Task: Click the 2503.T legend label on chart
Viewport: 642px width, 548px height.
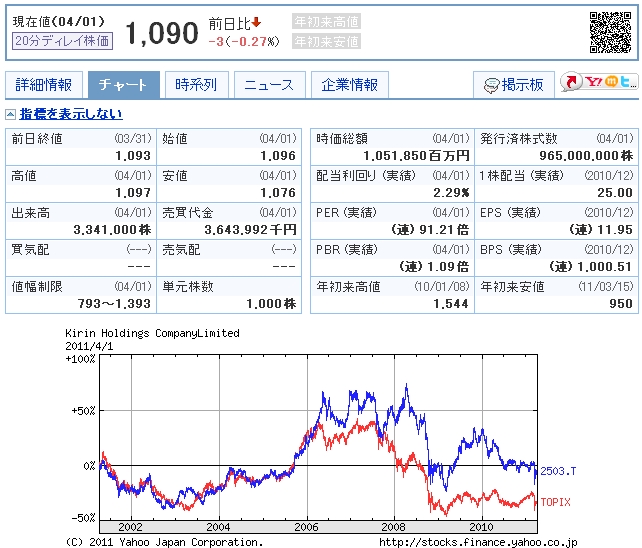Action: coord(558,471)
